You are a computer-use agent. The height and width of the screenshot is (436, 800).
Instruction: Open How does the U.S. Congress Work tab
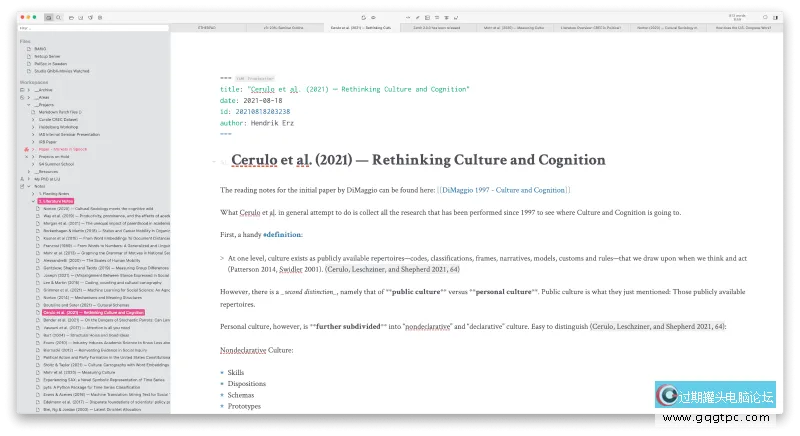click(x=744, y=28)
